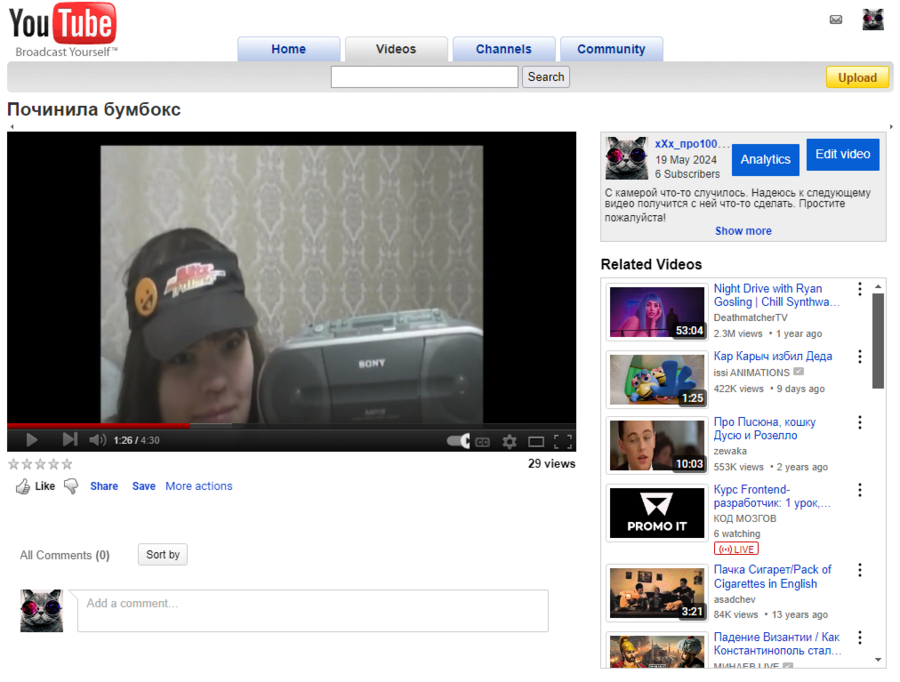Switch to the Videos tab
Image resolution: width=900 pixels, height=682 pixels.
[396, 49]
